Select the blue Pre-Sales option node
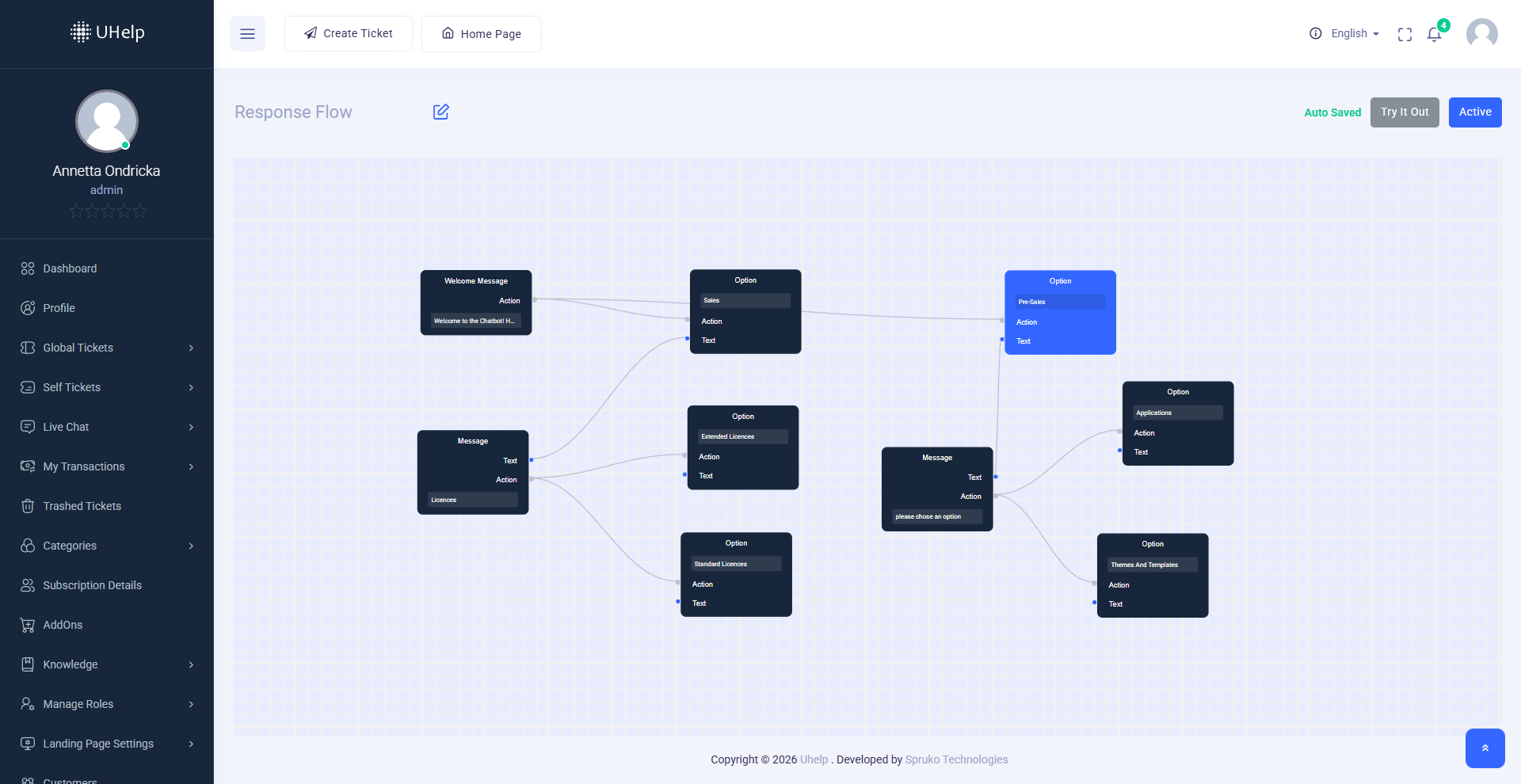 click(x=1060, y=312)
